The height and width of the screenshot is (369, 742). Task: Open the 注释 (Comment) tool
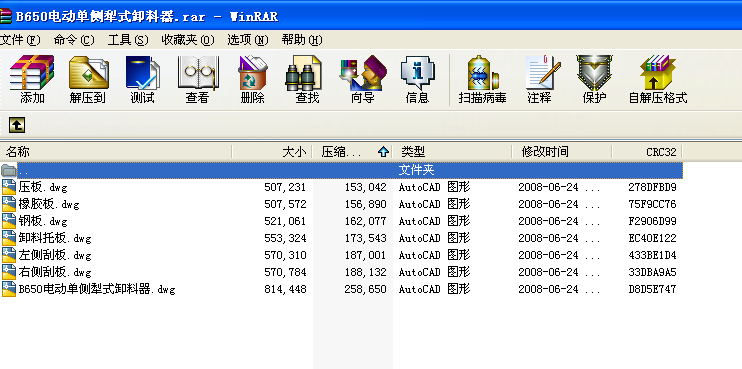[x=543, y=72]
